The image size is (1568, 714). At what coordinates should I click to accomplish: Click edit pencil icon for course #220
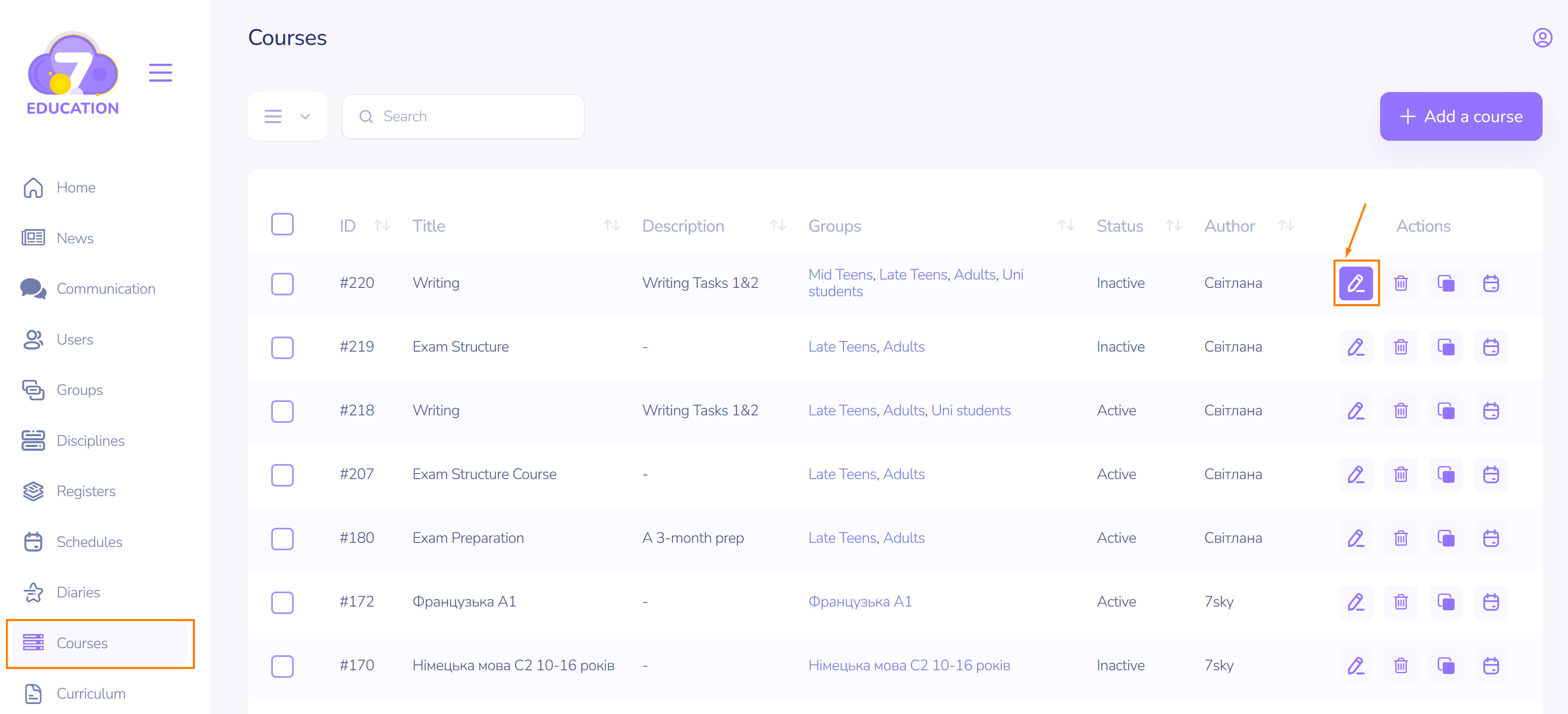(1356, 283)
